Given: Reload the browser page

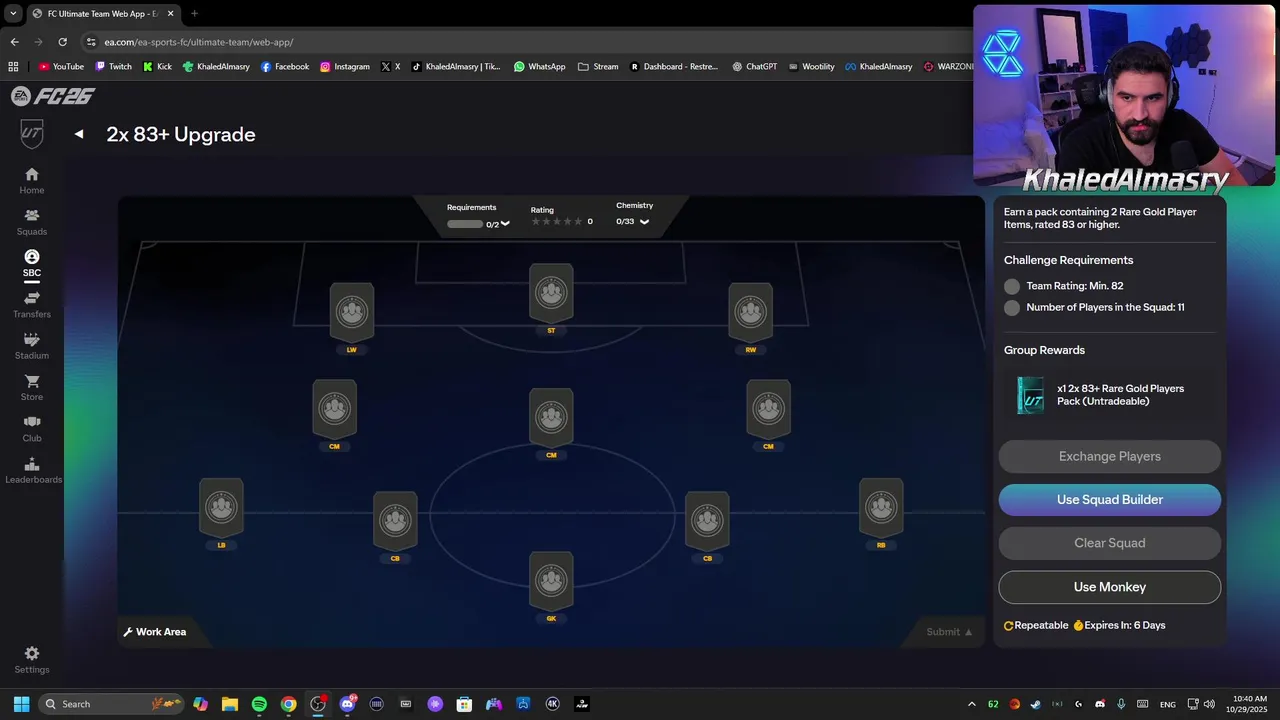Looking at the screenshot, I should pyautogui.click(x=62, y=42).
